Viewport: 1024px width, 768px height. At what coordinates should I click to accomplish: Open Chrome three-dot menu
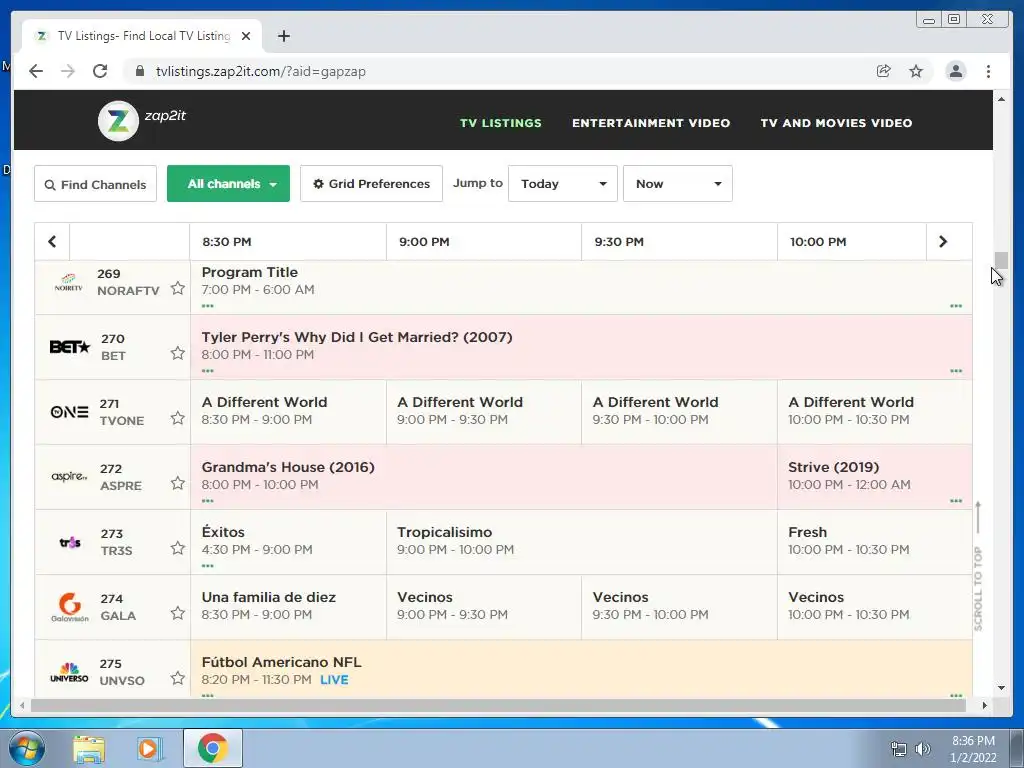[988, 71]
